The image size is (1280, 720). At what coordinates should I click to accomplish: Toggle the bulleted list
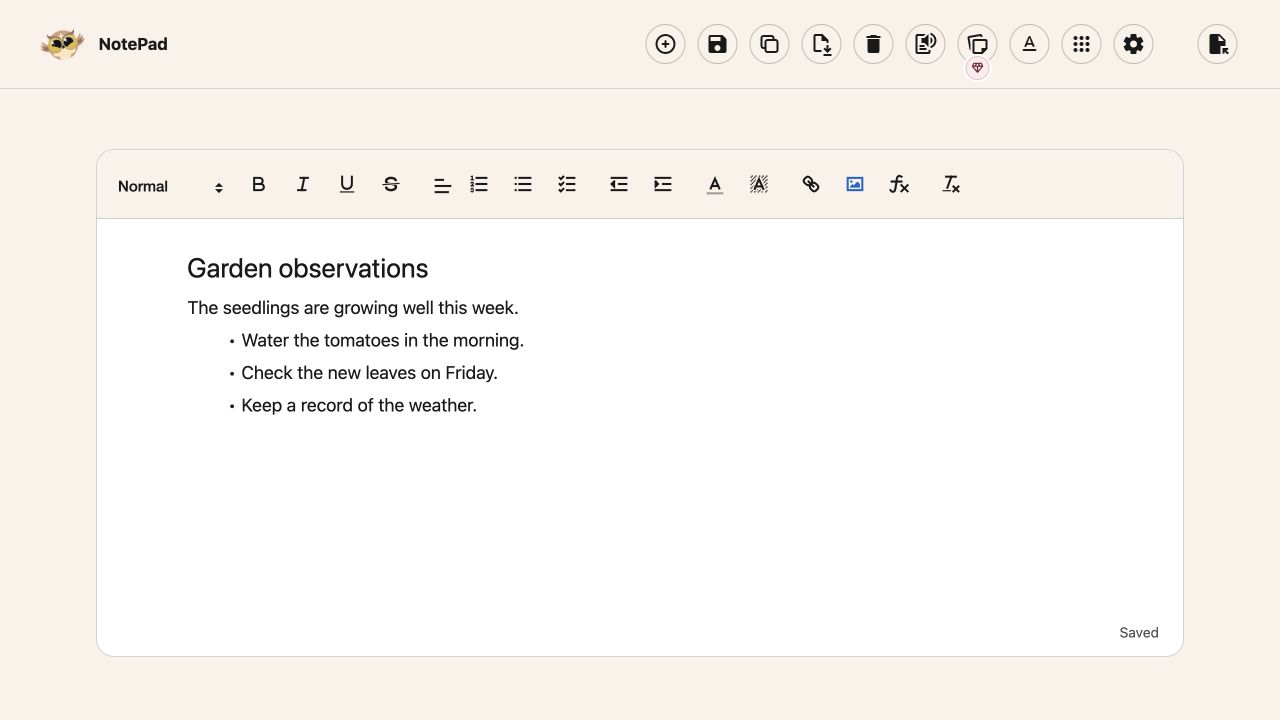522,184
